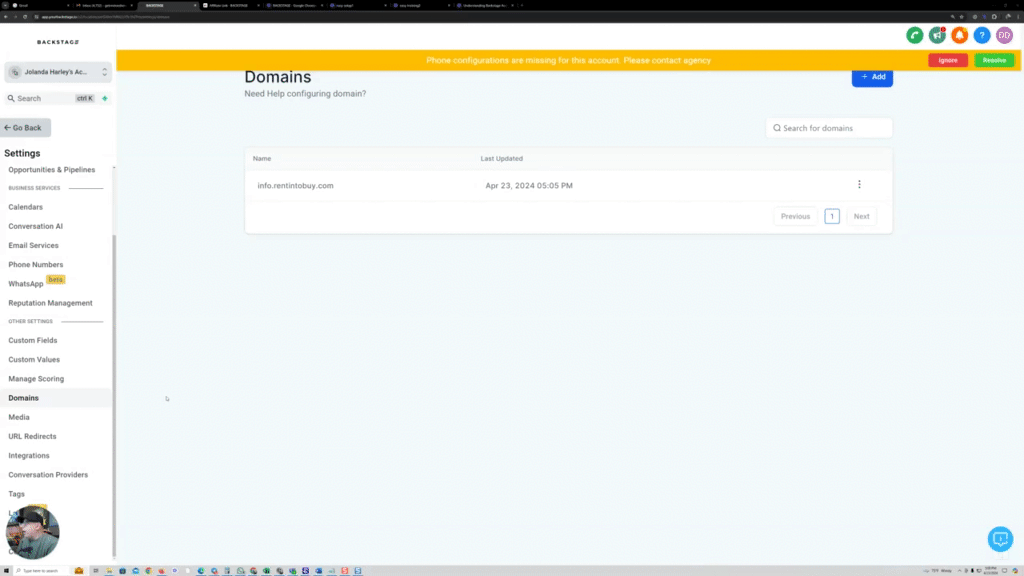
Task: Select Reputation Management in sidebar
Action: point(50,303)
